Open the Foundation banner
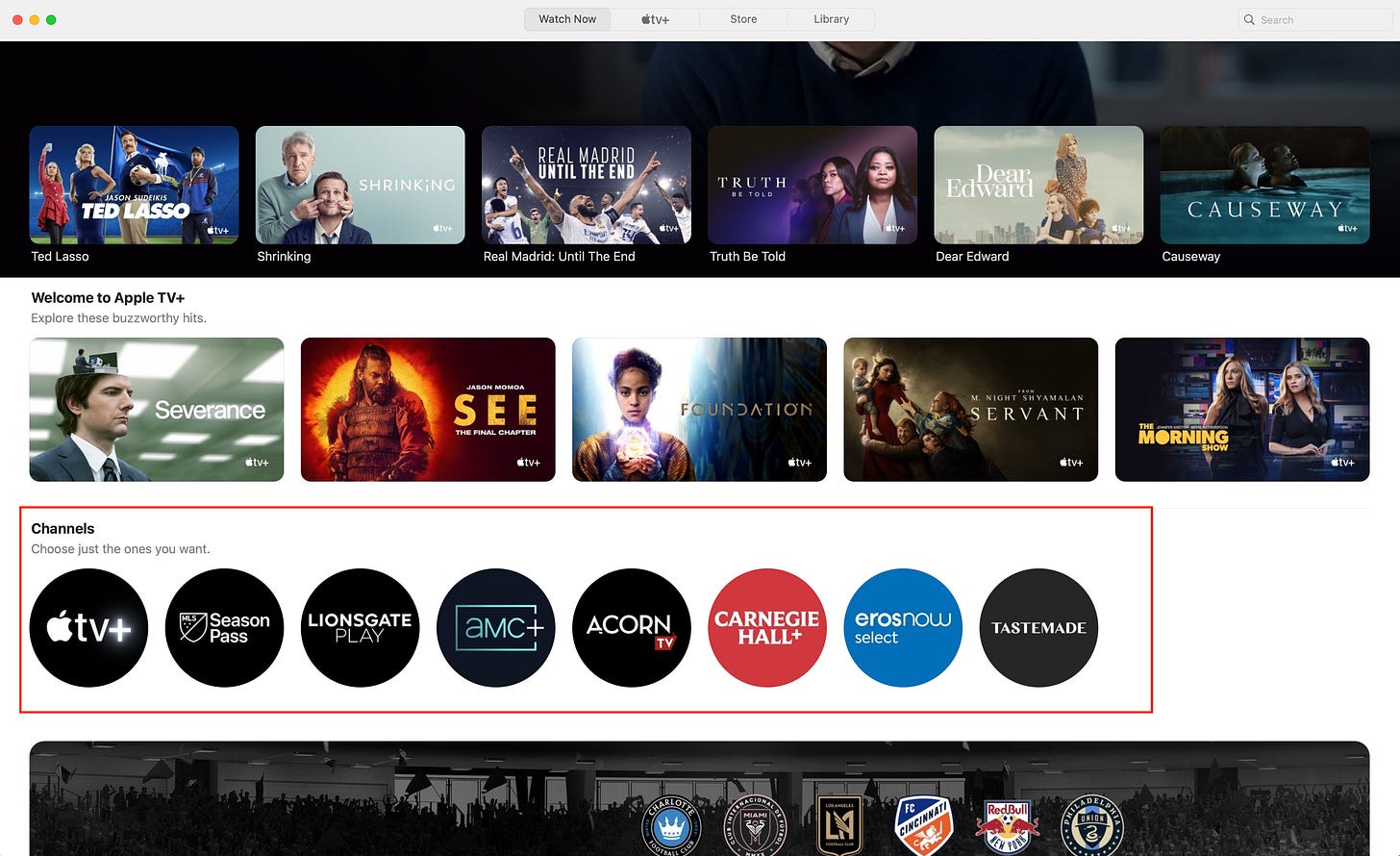The image size is (1400, 856). click(699, 410)
